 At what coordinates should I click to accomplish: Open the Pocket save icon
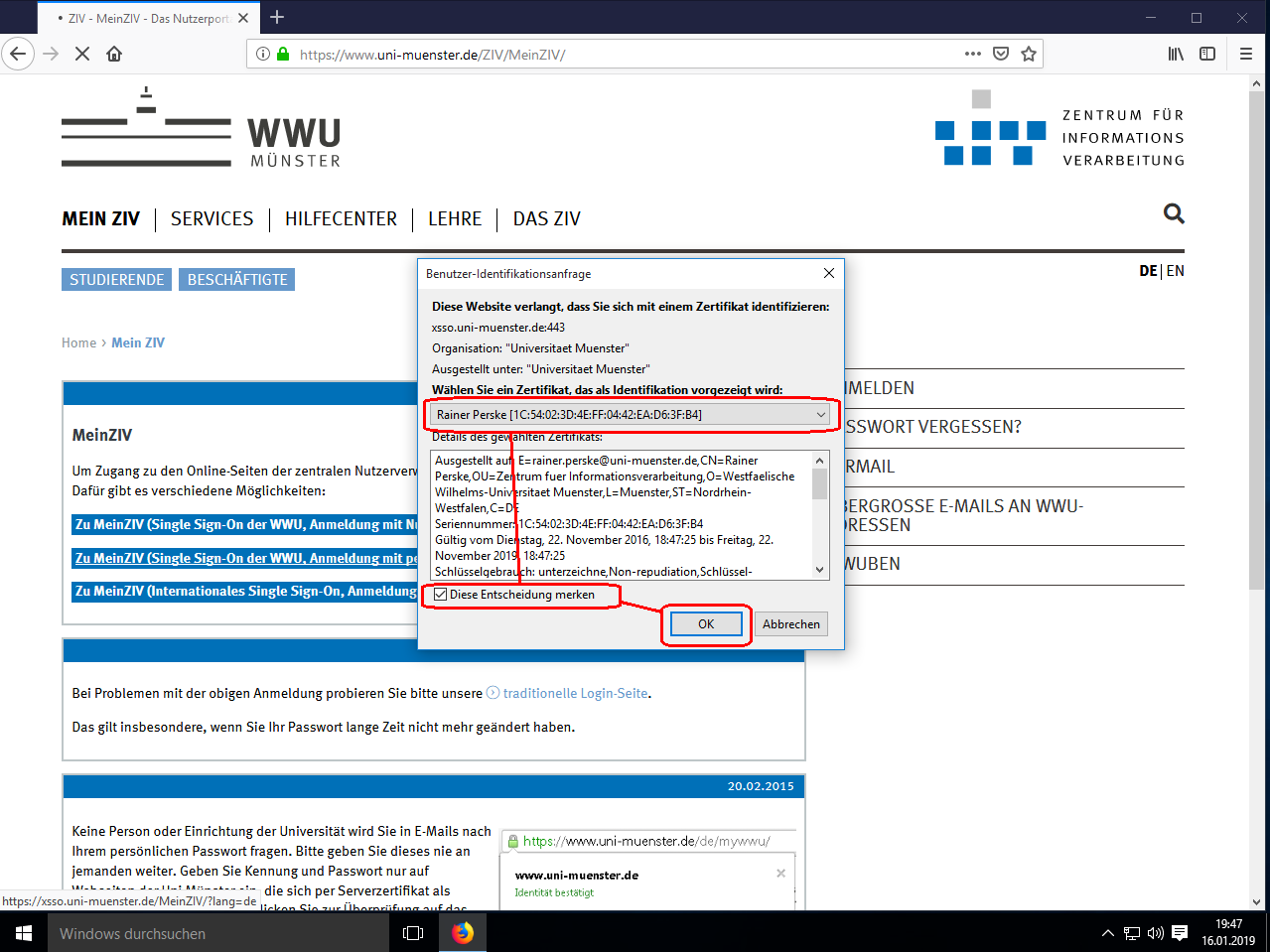pos(1001,54)
